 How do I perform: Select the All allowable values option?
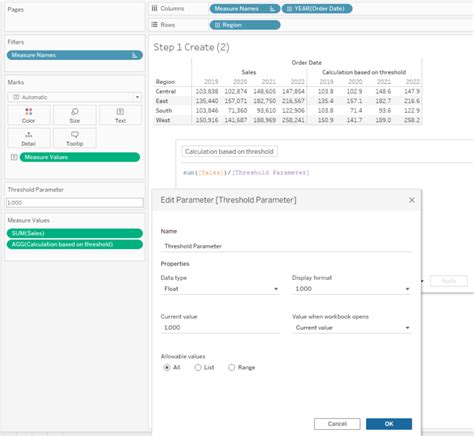tap(167, 367)
